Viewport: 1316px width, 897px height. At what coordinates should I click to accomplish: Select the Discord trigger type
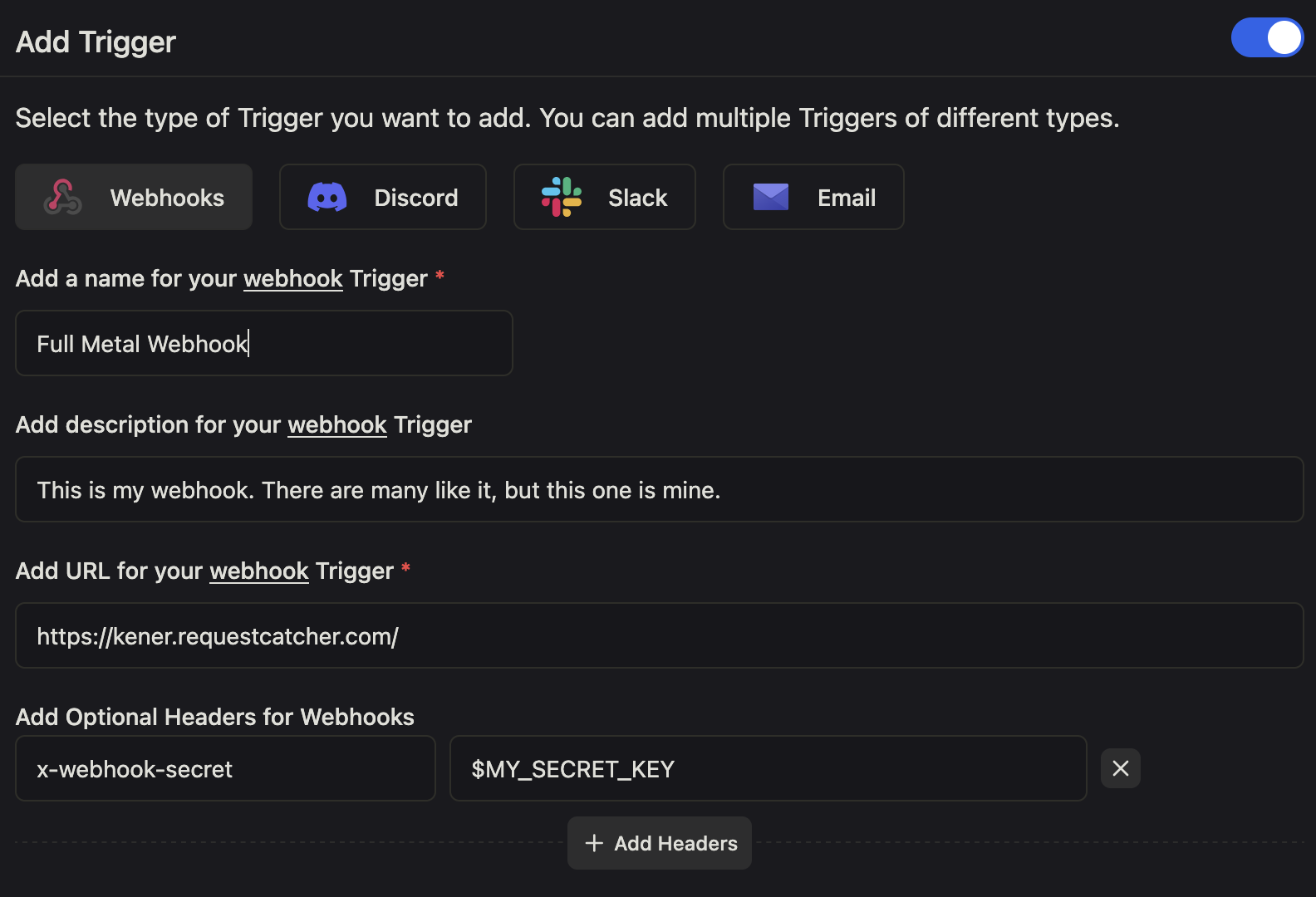(x=383, y=197)
